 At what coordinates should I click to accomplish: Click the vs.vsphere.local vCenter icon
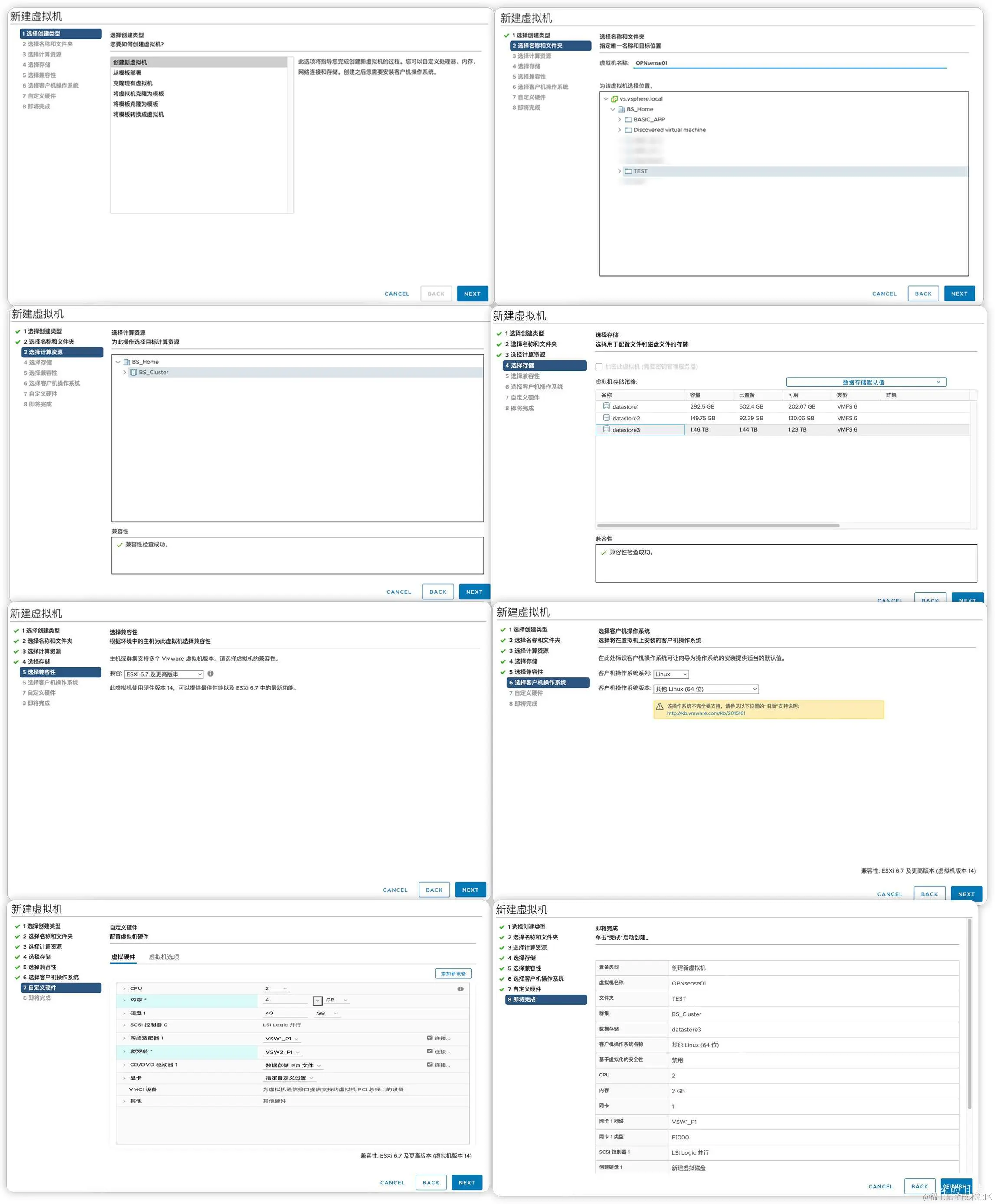tap(614, 99)
